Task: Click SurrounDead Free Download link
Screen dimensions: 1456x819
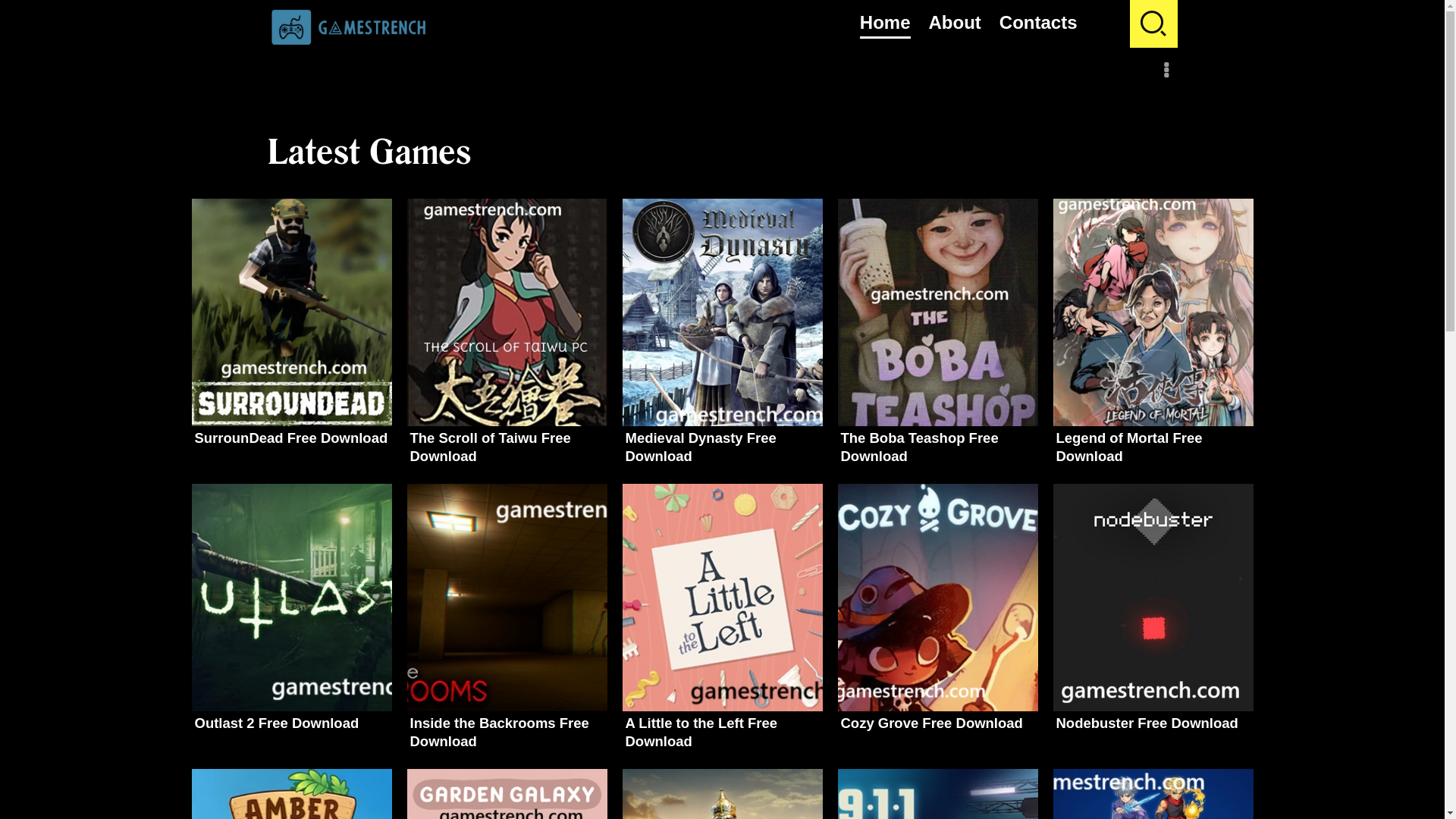Action: 291,438
